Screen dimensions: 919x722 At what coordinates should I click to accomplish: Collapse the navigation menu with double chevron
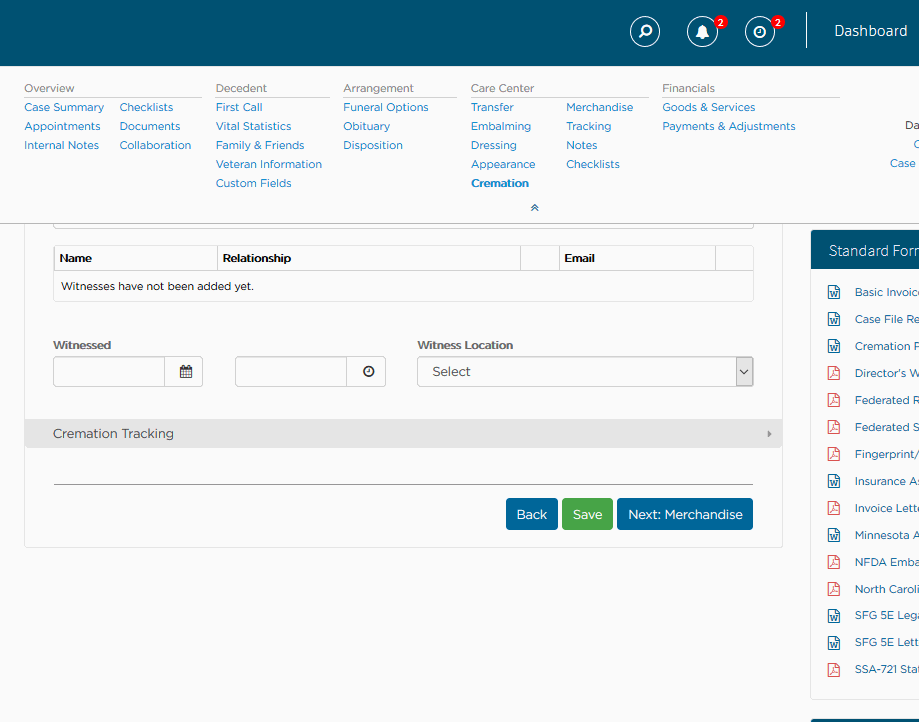534,208
